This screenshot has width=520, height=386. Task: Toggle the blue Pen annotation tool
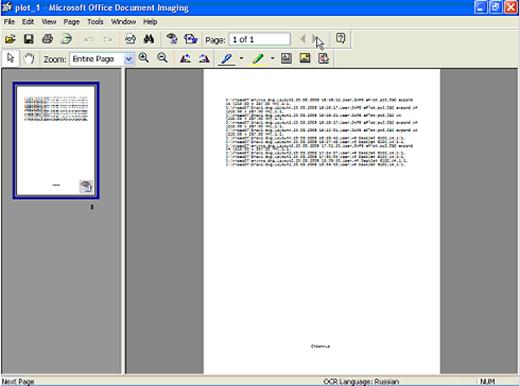[x=227, y=59]
